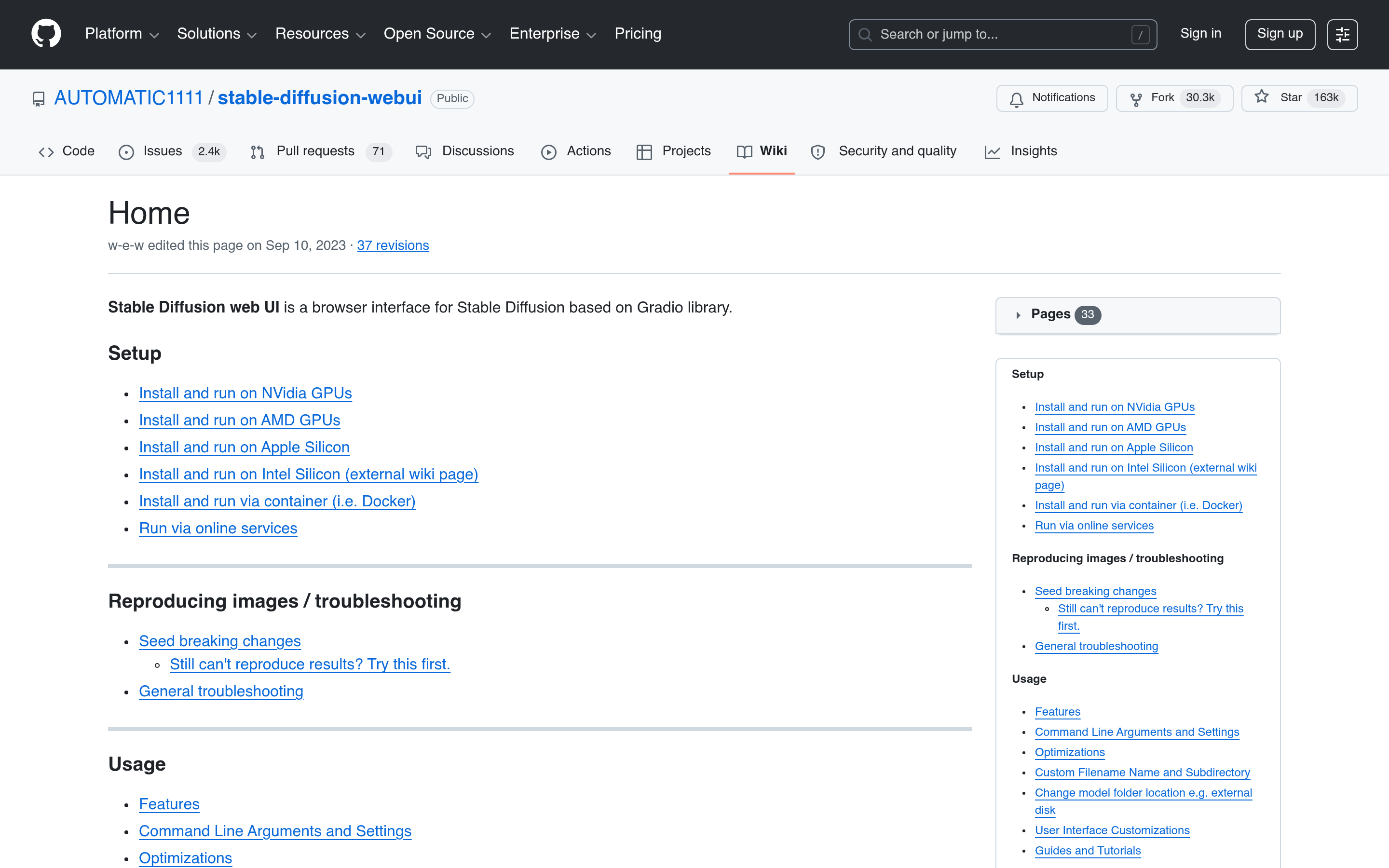Click the Star icon
This screenshot has width=1389, height=868.
[x=1261, y=97]
